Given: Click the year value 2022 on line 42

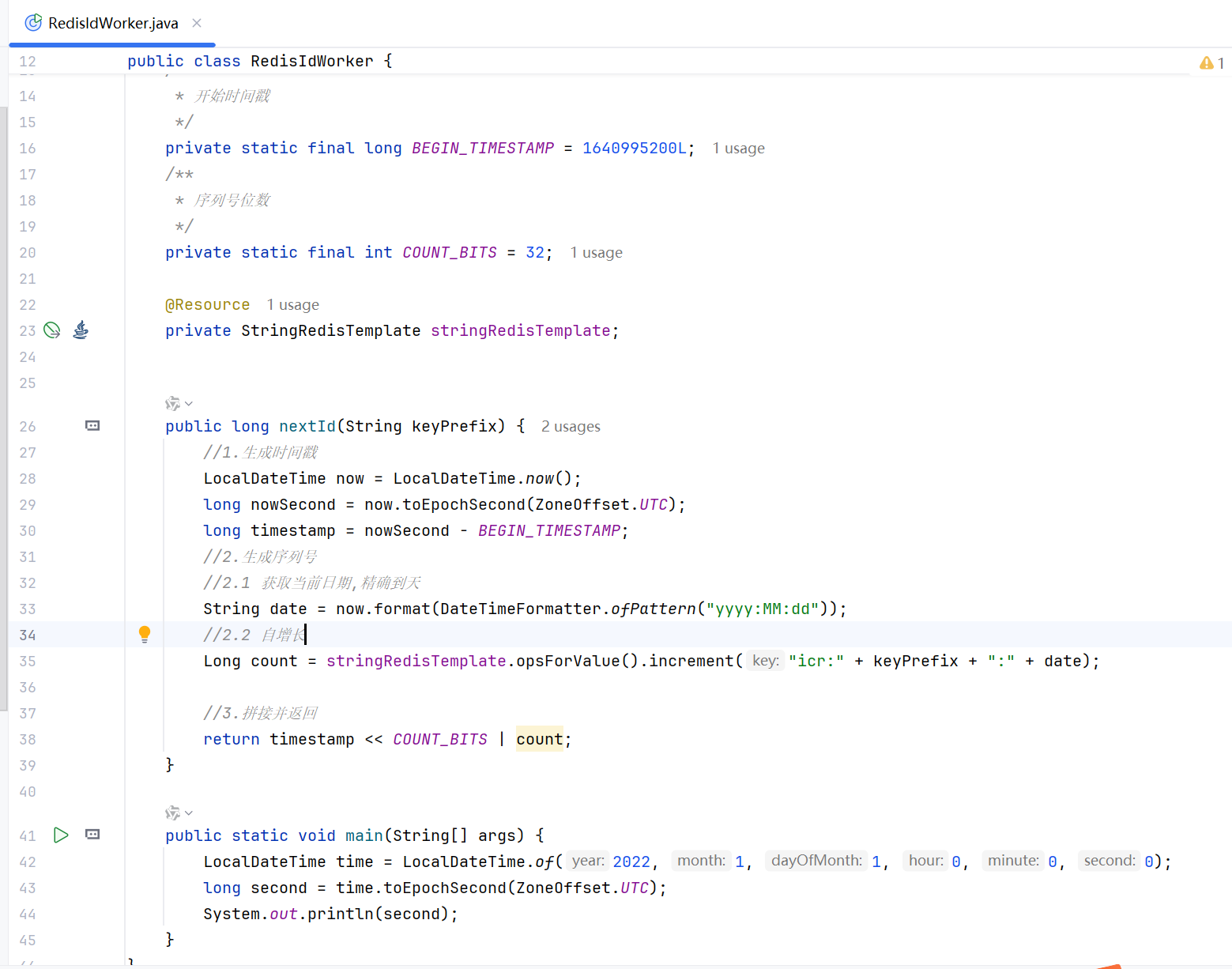Looking at the screenshot, I should point(631,862).
